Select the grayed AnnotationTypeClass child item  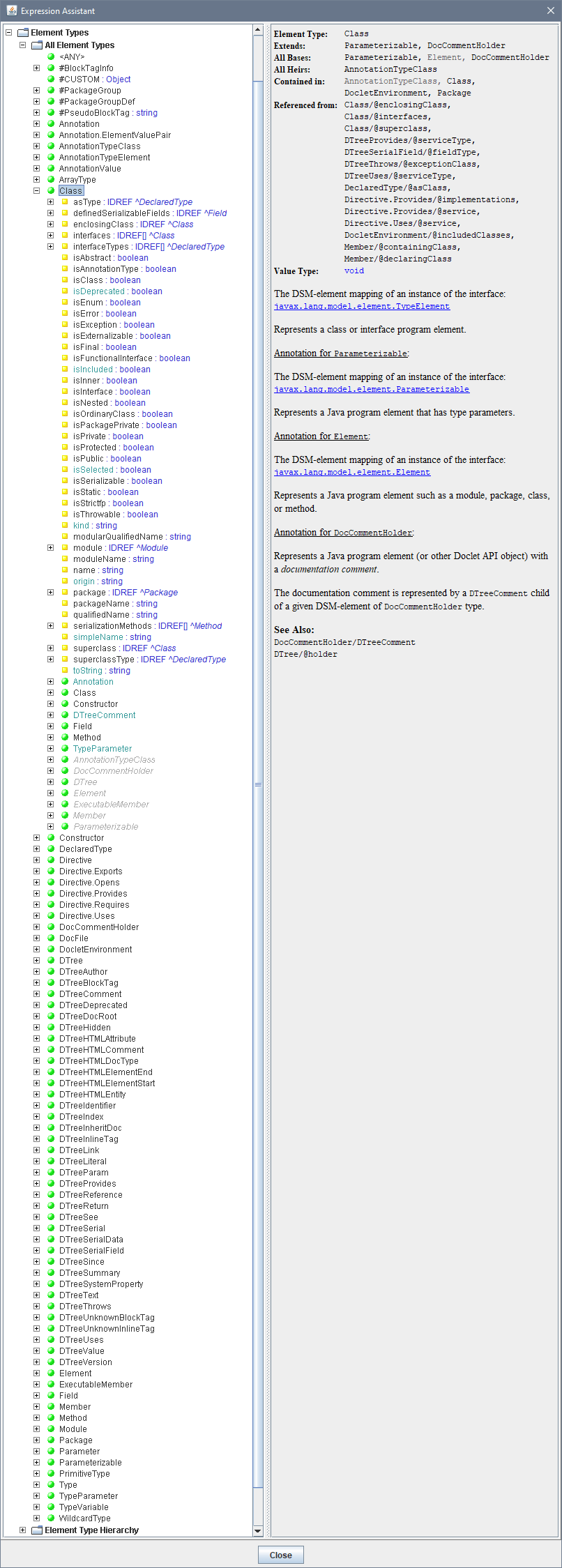click(114, 760)
